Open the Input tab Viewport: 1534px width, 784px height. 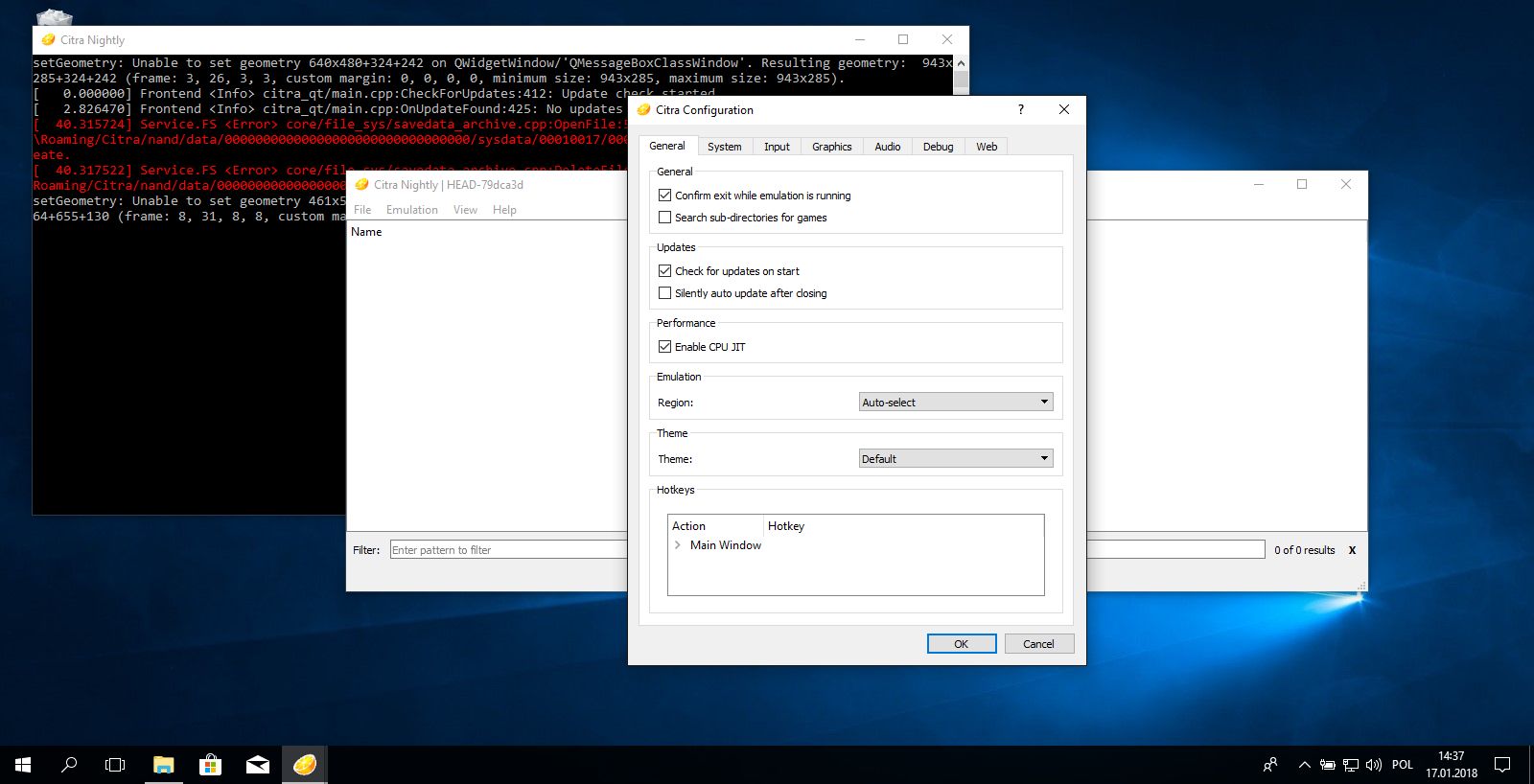777,147
